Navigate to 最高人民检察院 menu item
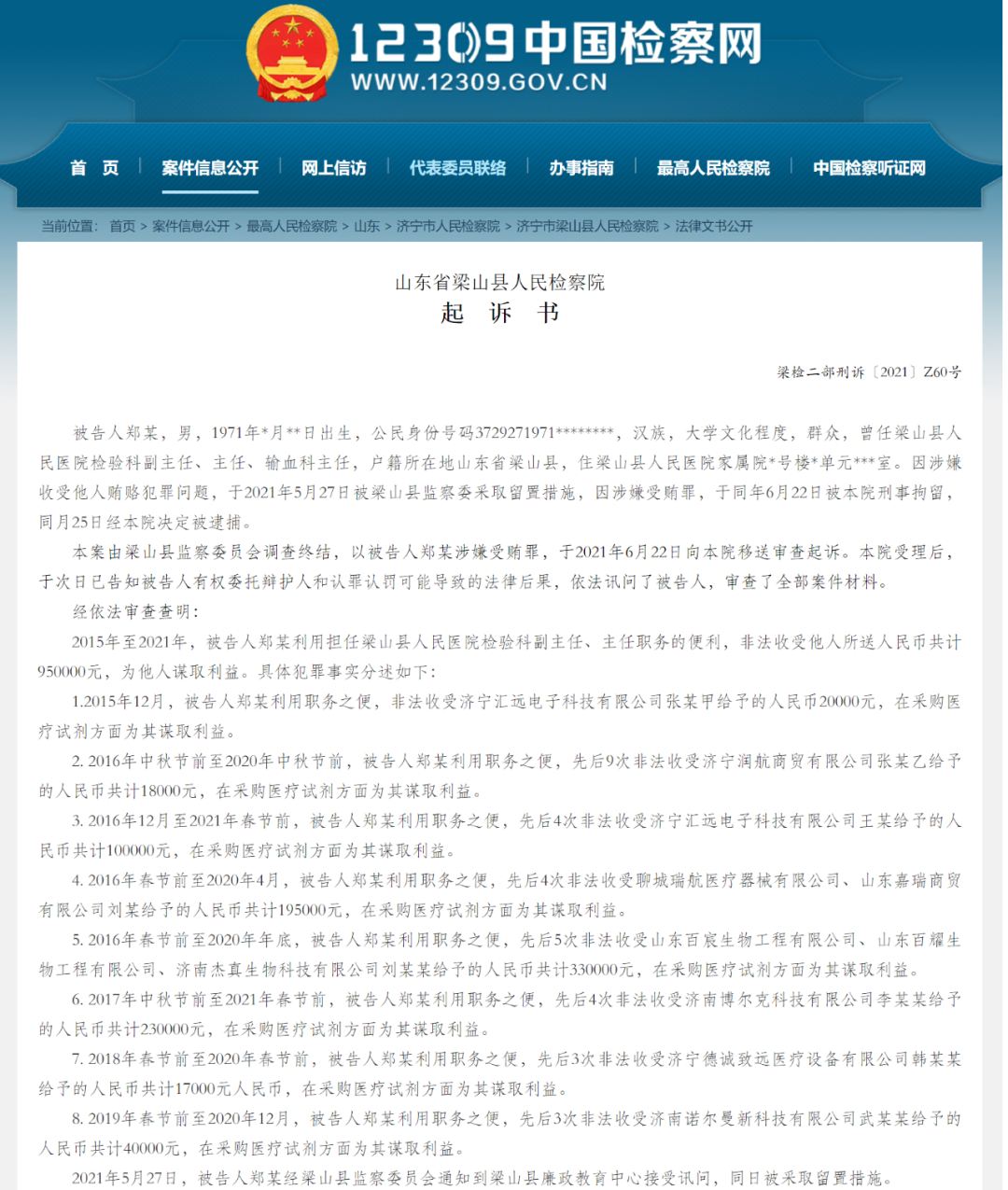Viewport: 1008px width, 1190px height. (x=713, y=168)
